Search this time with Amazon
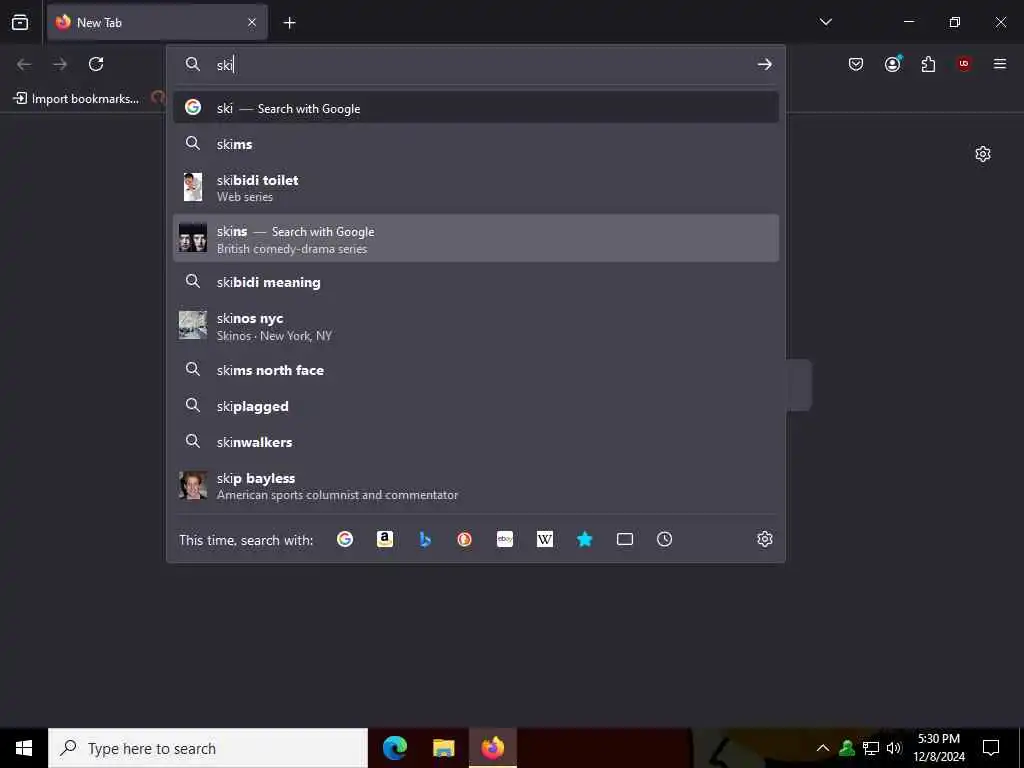 point(385,539)
